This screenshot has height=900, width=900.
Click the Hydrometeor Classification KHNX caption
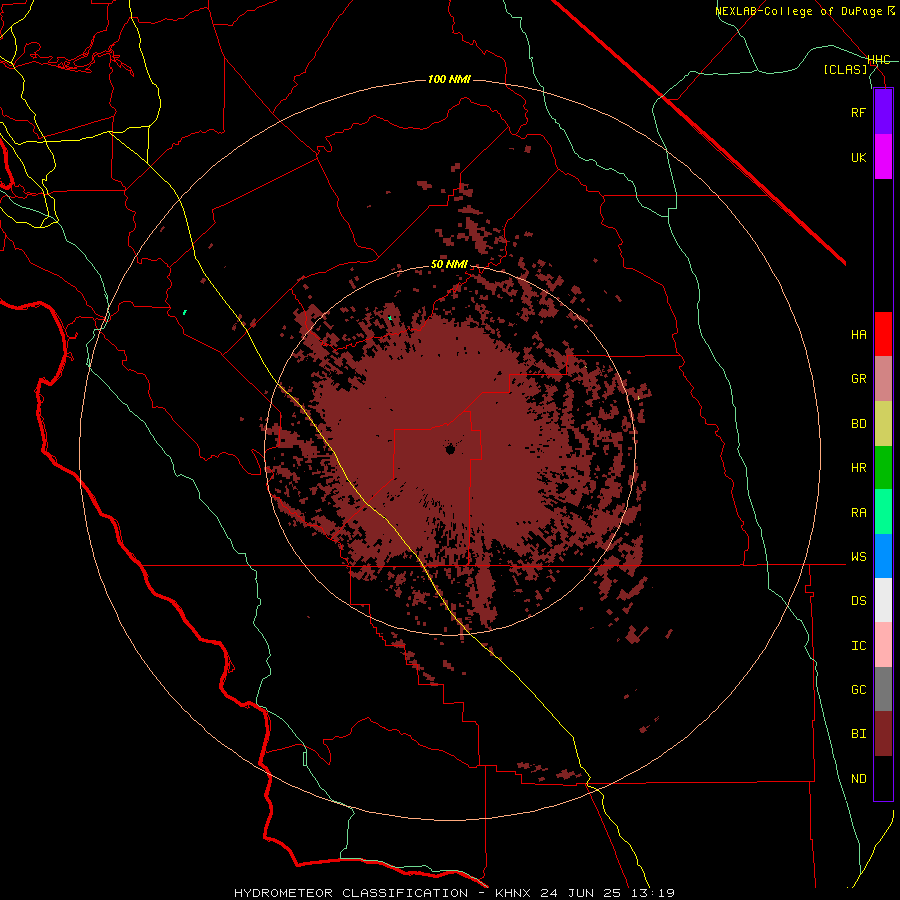click(454, 893)
